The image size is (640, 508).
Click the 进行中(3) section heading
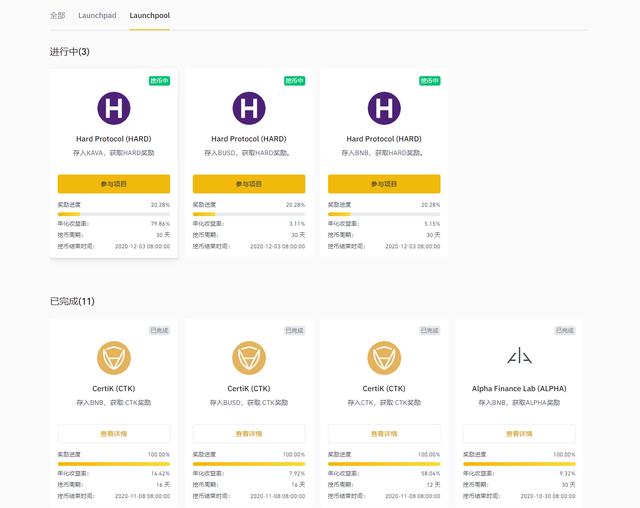70,52
